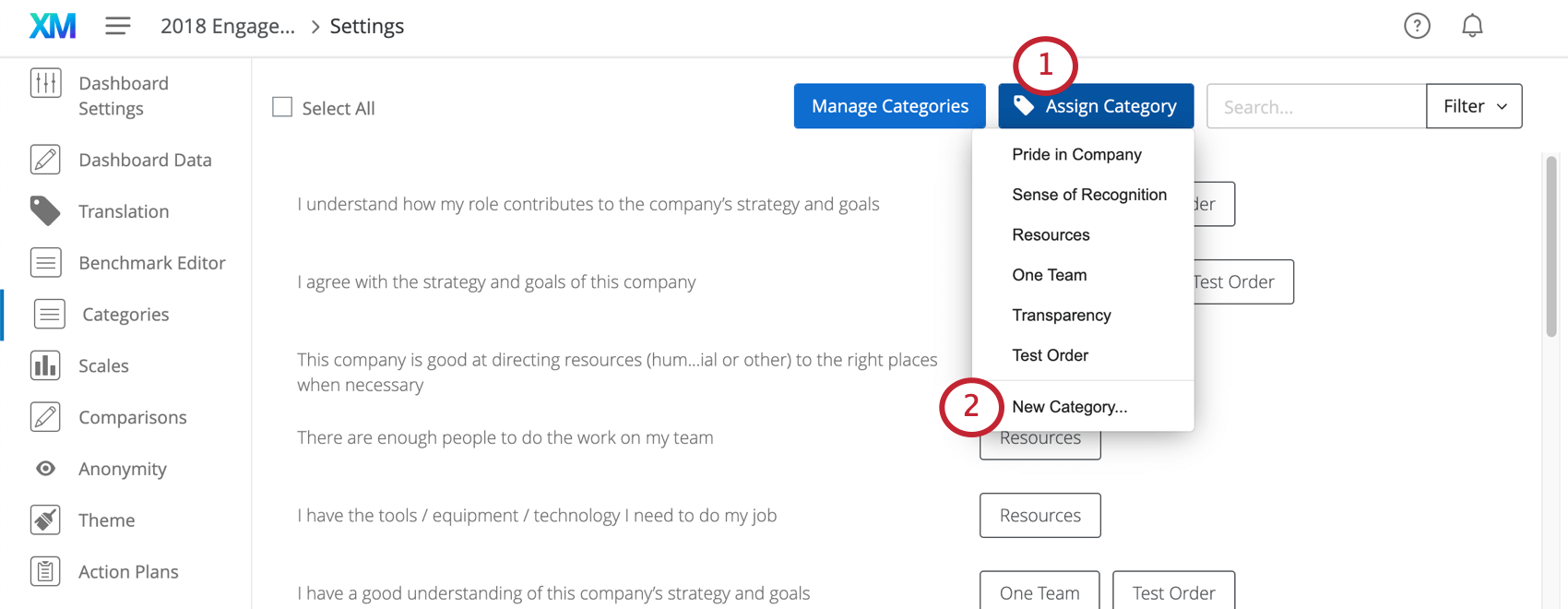Check the Select All checkbox
The height and width of the screenshot is (609, 1568).
point(282,107)
